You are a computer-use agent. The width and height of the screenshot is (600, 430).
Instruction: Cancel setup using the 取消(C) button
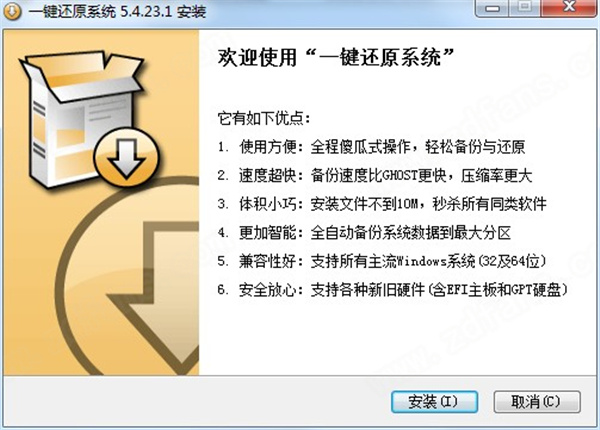click(537, 402)
